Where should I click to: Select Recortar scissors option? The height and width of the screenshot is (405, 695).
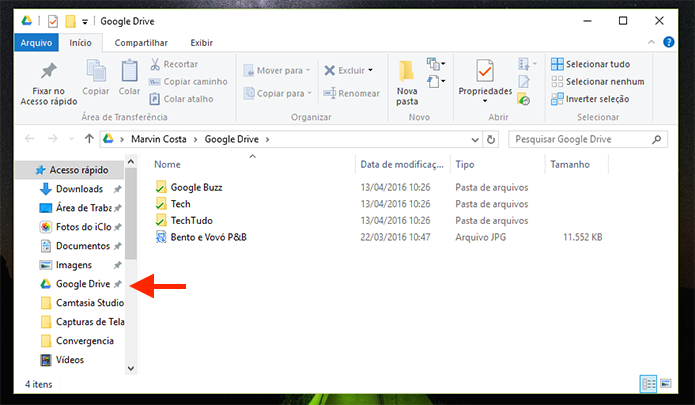174,64
